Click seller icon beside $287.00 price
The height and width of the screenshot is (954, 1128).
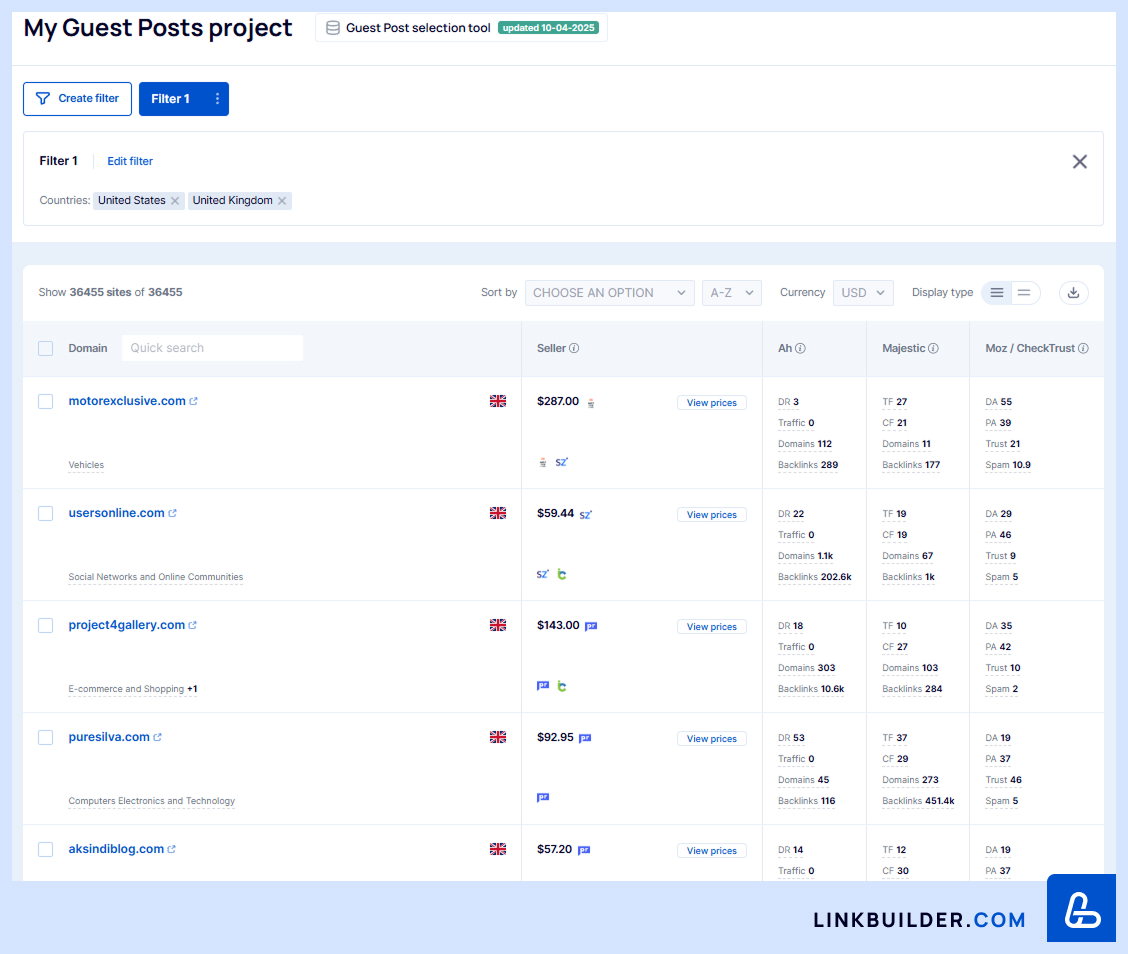pyautogui.click(x=591, y=404)
